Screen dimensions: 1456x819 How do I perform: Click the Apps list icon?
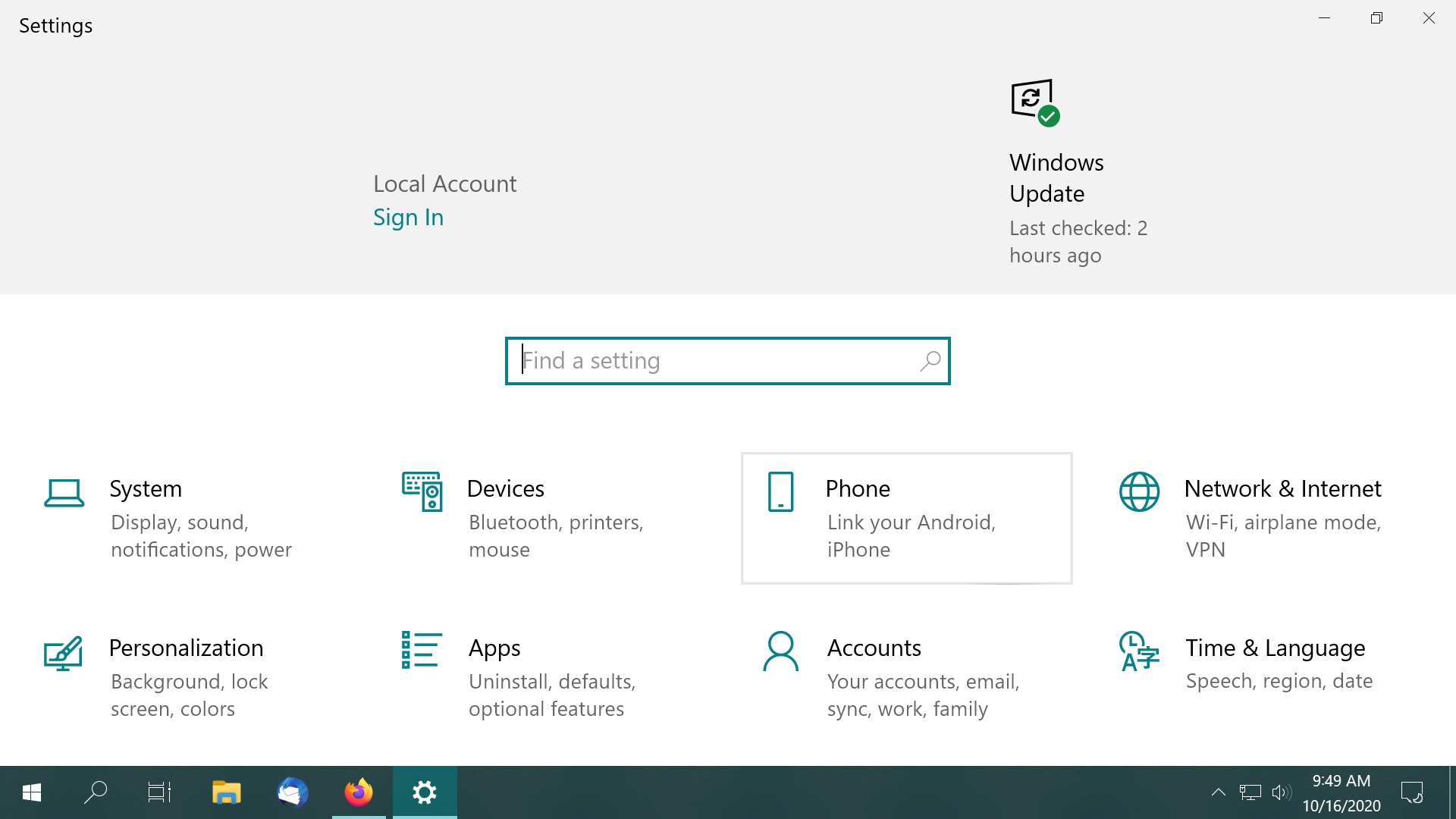pos(422,650)
